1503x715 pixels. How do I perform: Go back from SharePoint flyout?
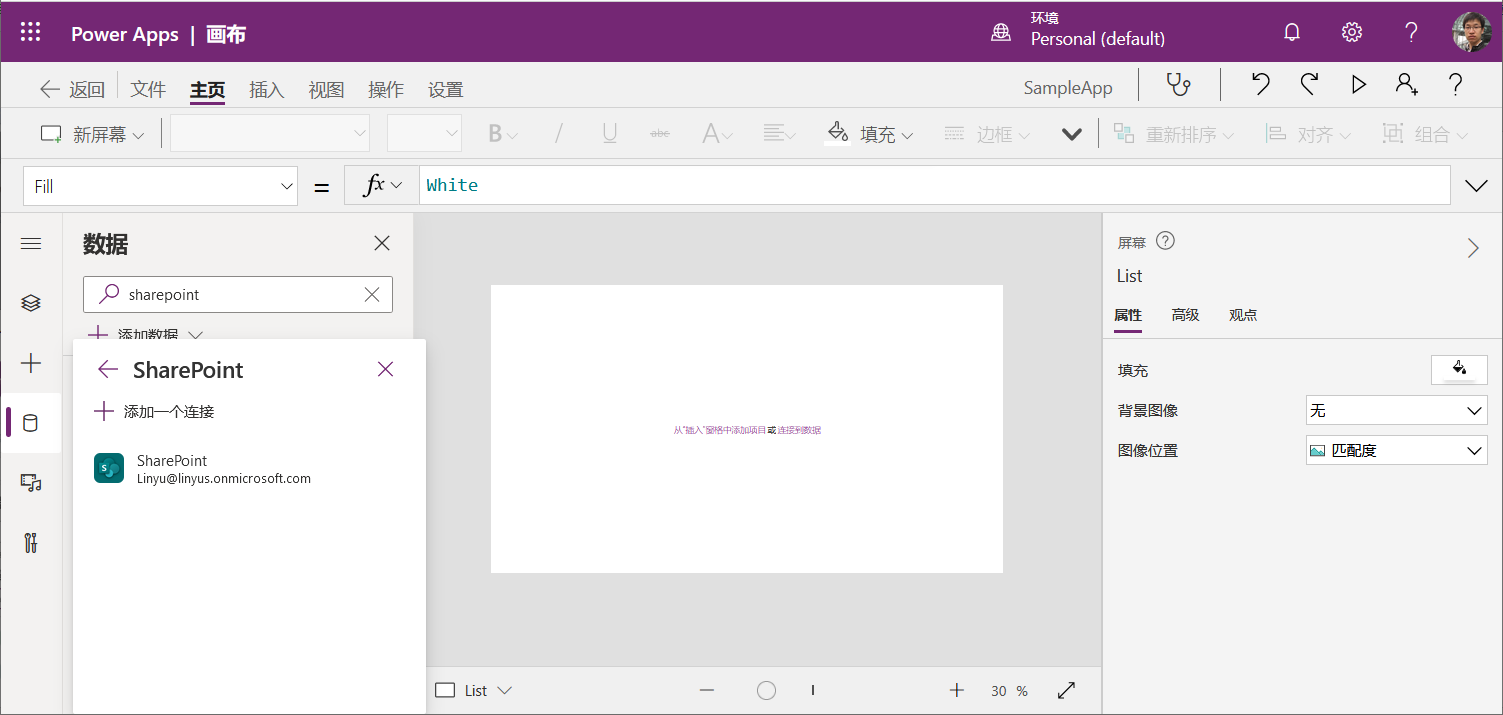tap(108, 370)
